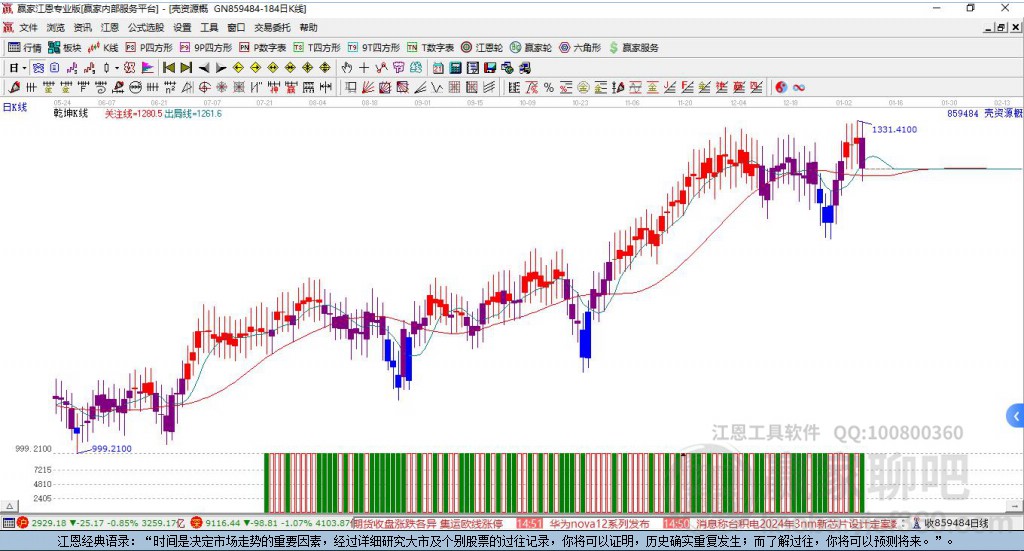Select the hand pan tool

tap(346, 68)
